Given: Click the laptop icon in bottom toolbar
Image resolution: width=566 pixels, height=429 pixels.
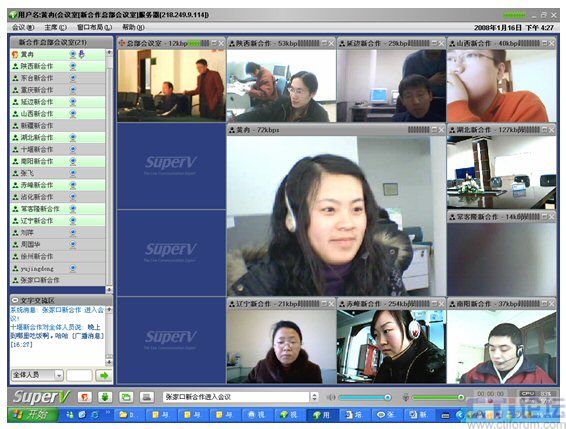Looking at the screenshot, I should (x=147, y=397).
